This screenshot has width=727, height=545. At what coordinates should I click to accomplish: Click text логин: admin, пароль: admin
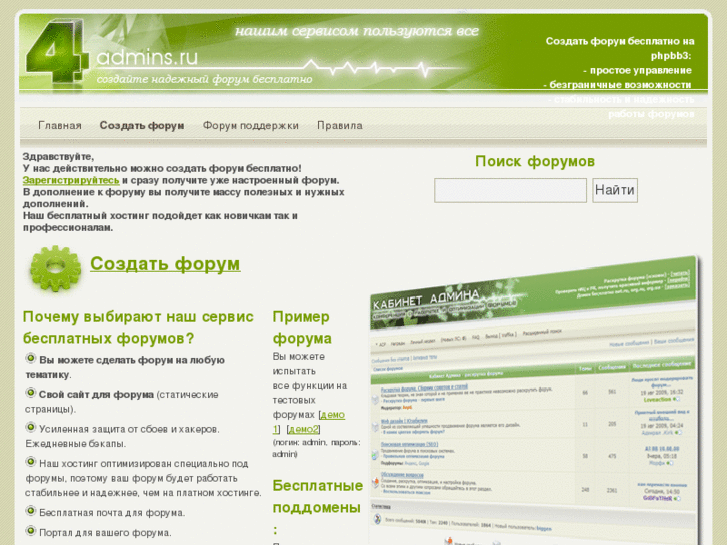click(317, 448)
